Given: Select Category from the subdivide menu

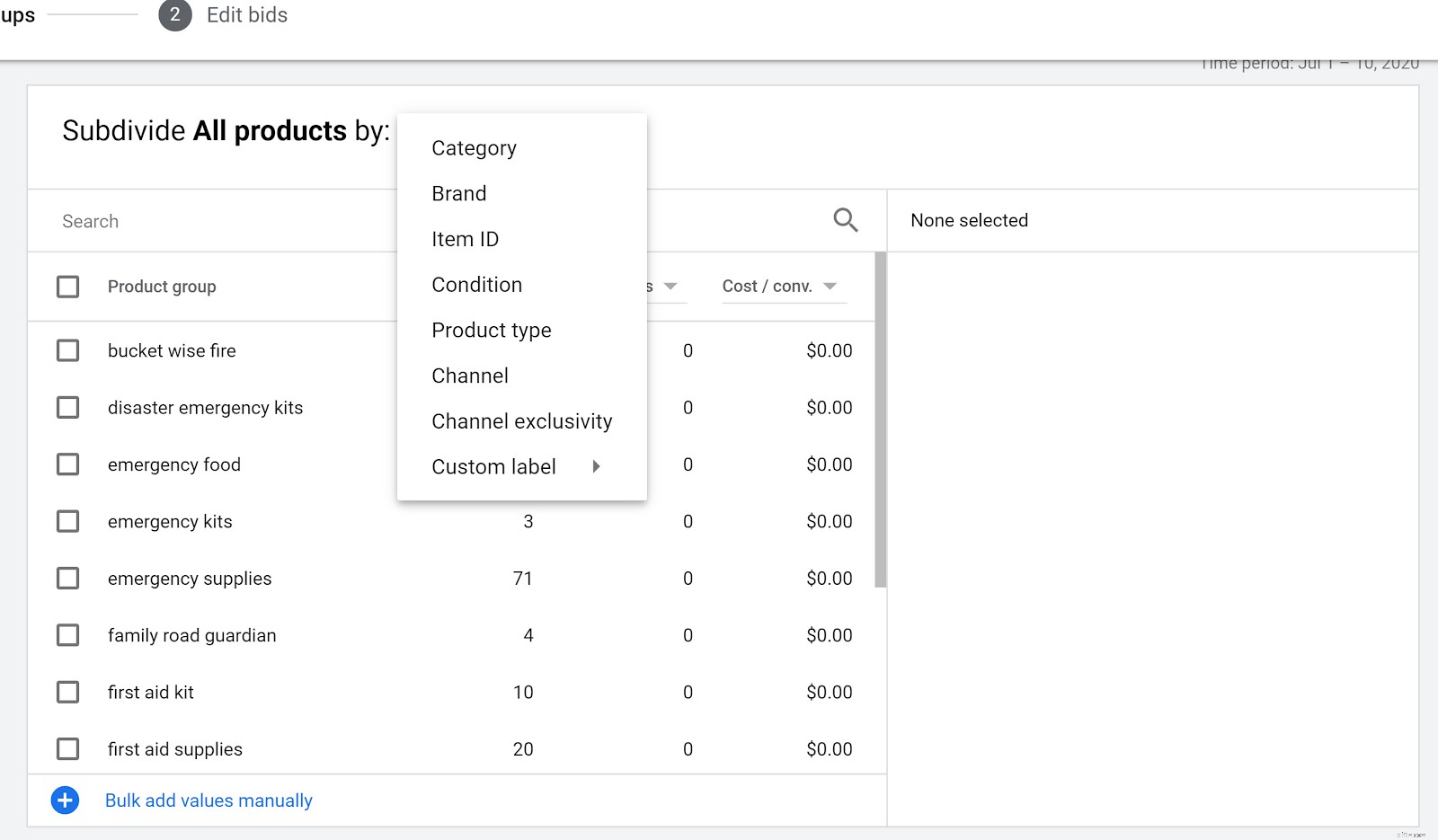Looking at the screenshot, I should coord(474,147).
